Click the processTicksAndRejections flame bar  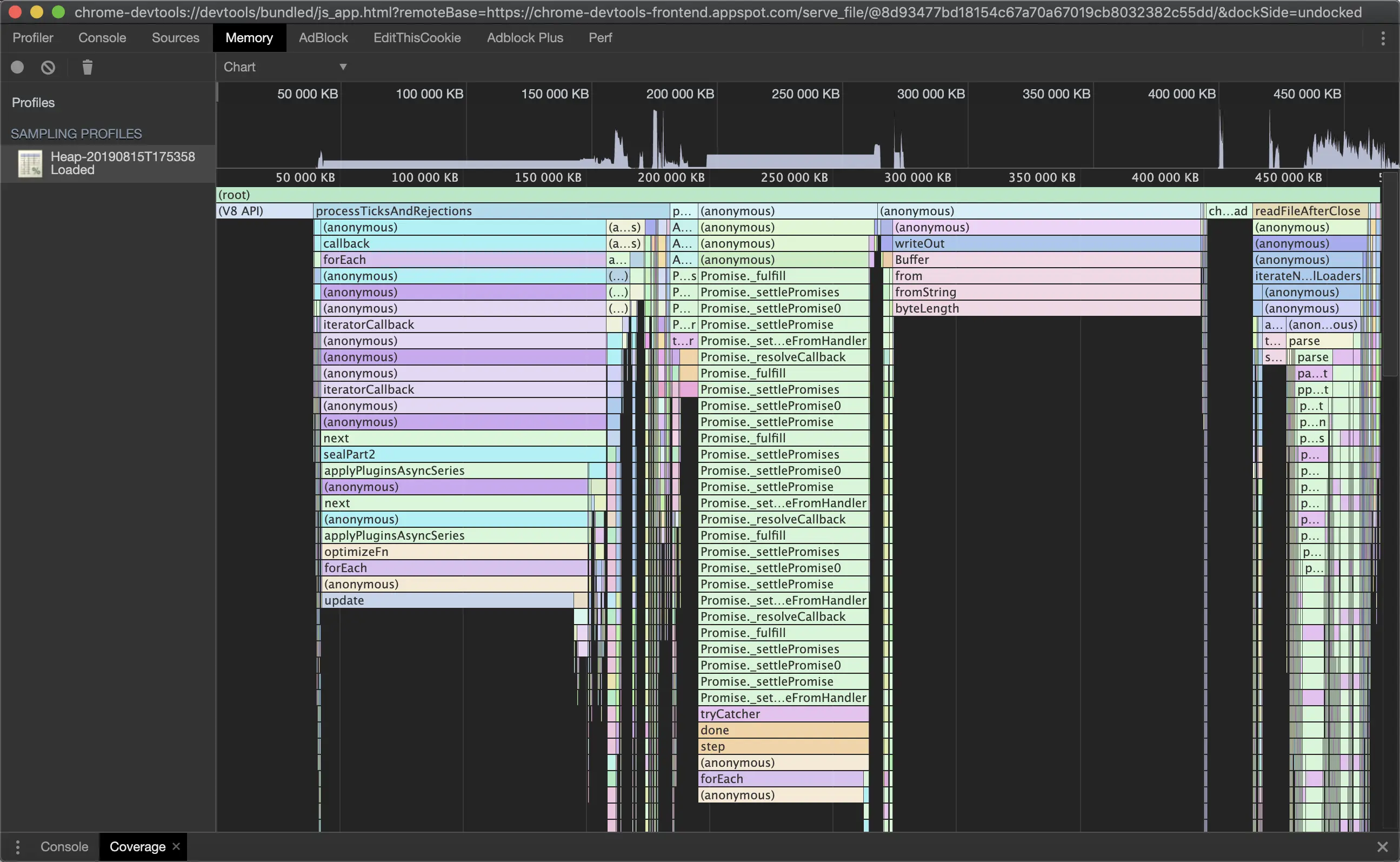point(490,211)
